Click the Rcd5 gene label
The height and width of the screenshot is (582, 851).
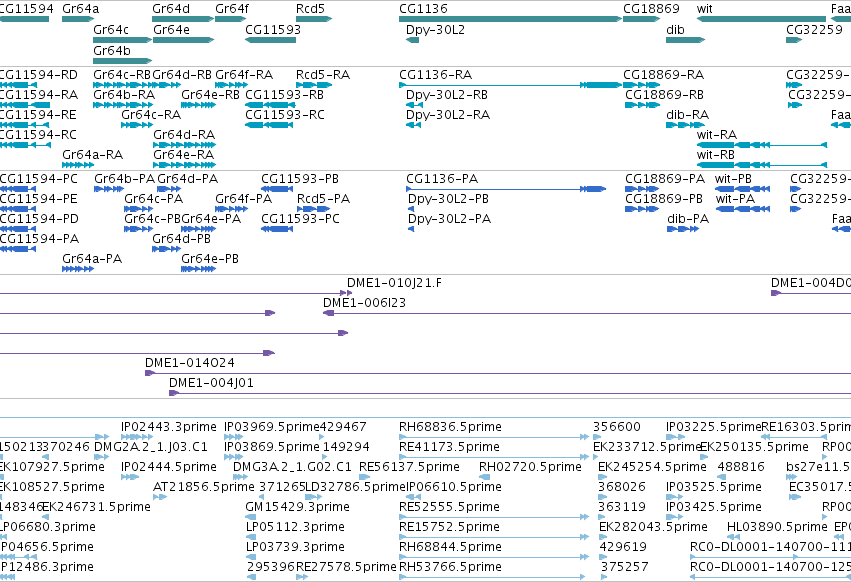pos(310,9)
